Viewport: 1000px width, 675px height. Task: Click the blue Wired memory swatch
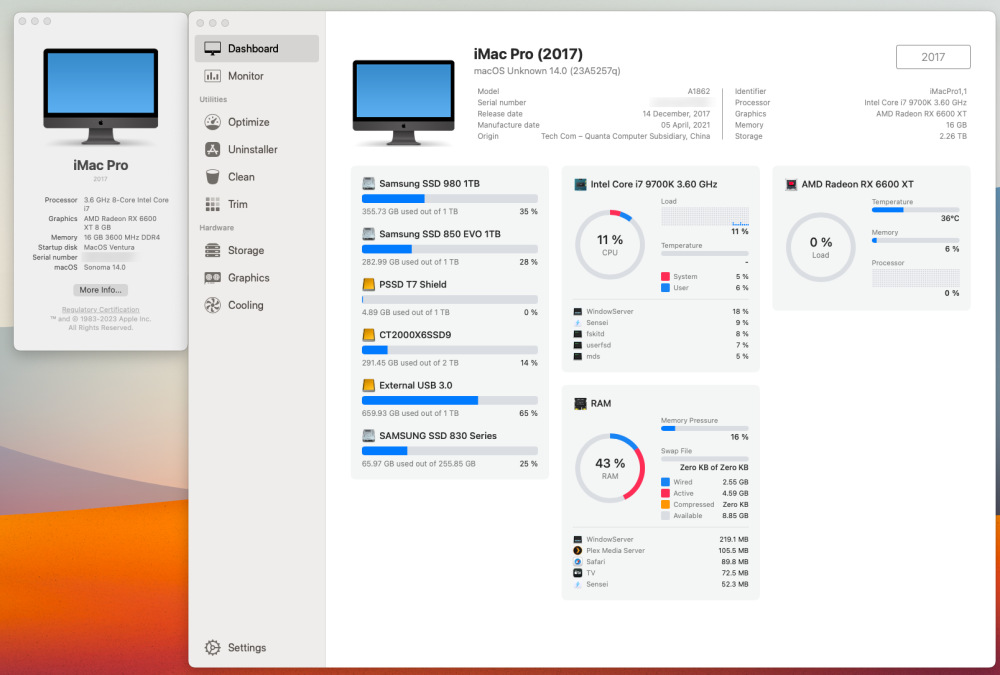point(665,482)
